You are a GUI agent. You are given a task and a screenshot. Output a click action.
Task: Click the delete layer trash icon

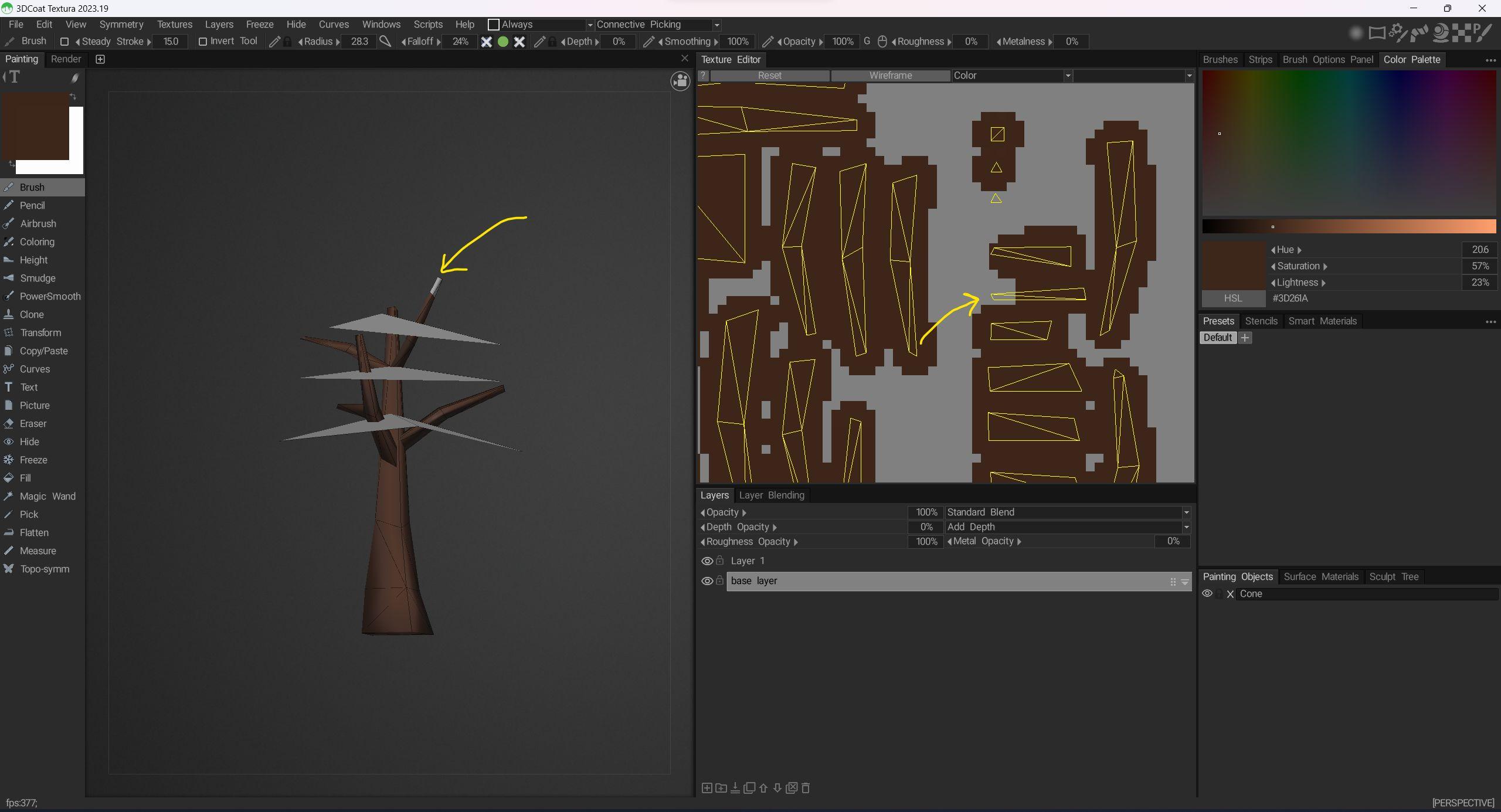806,788
